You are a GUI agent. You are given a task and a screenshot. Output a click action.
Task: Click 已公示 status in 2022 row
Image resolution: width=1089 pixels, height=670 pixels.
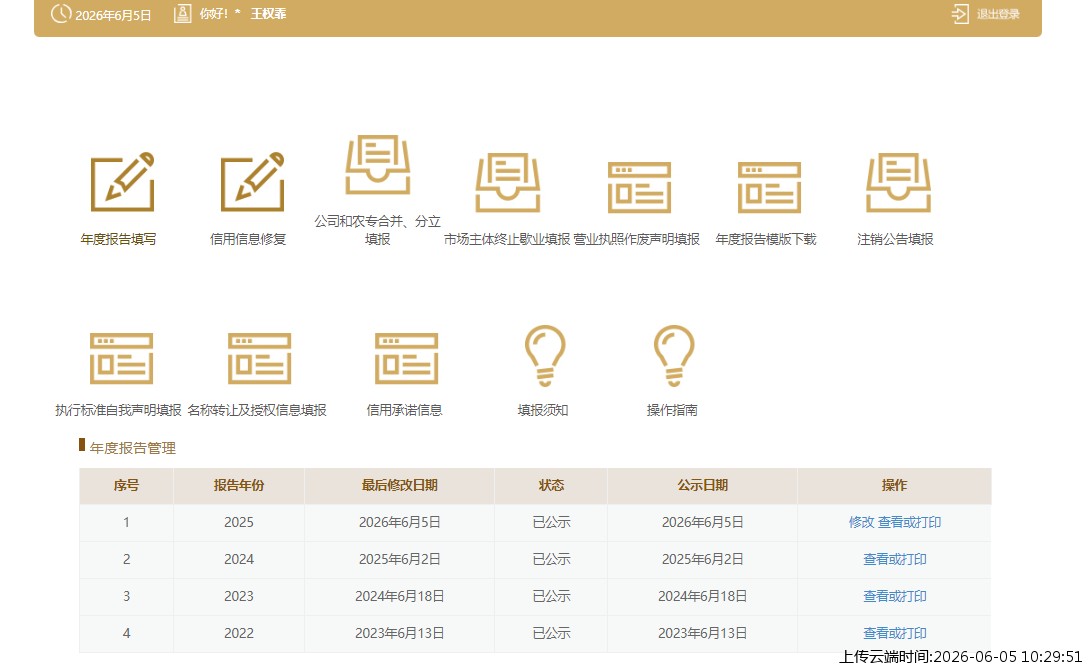[551, 633]
